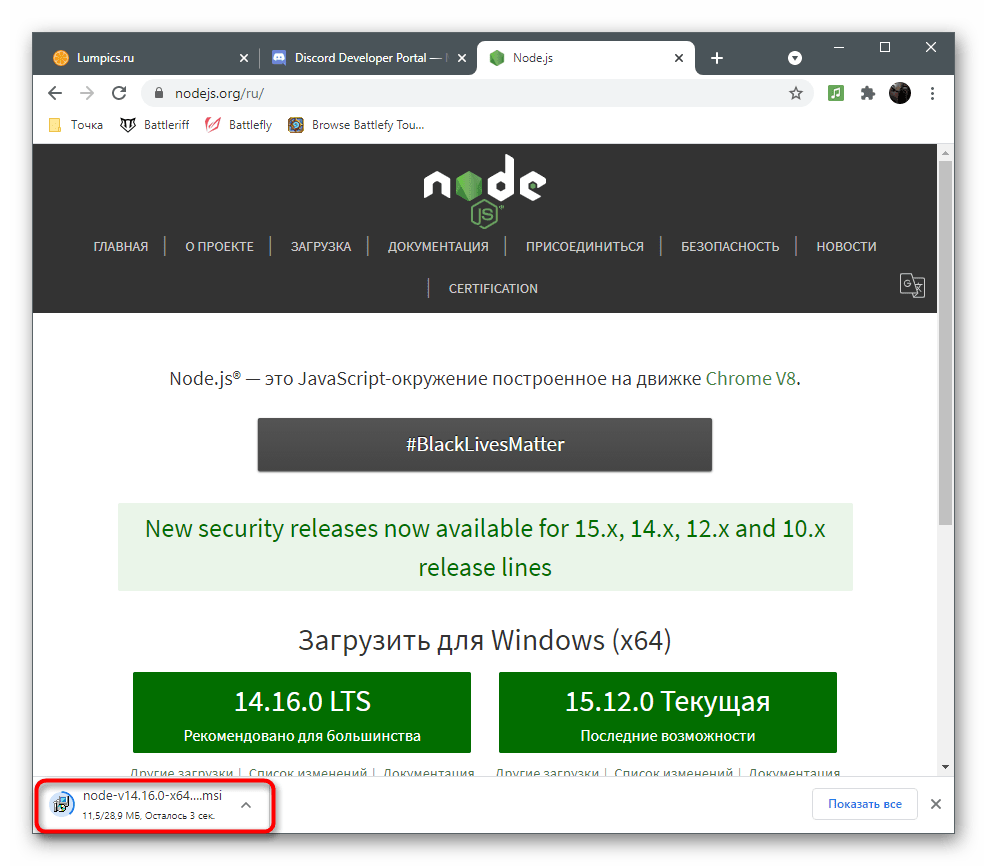
Task: Bookmark this page with the star icon
Action: pyautogui.click(x=795, y=93)
